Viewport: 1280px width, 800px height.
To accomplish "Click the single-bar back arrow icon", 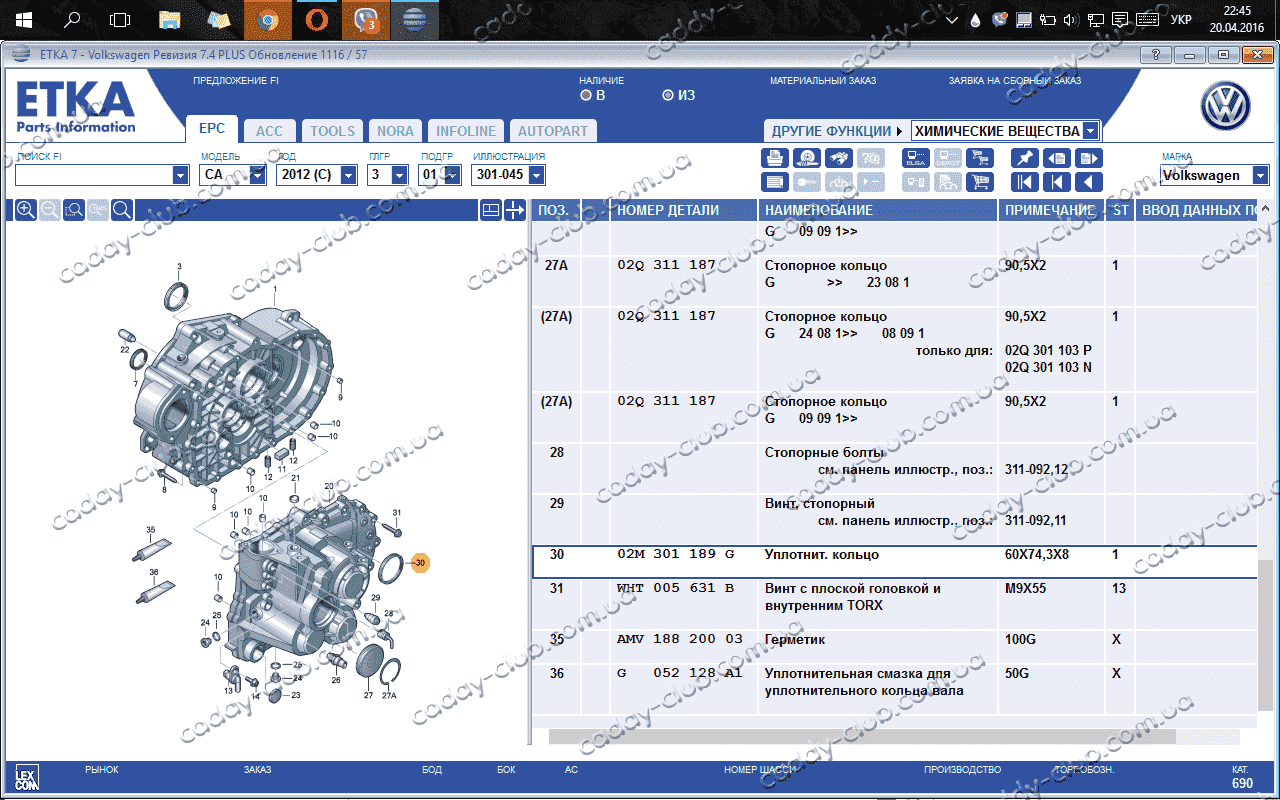I will (1057, 182).
